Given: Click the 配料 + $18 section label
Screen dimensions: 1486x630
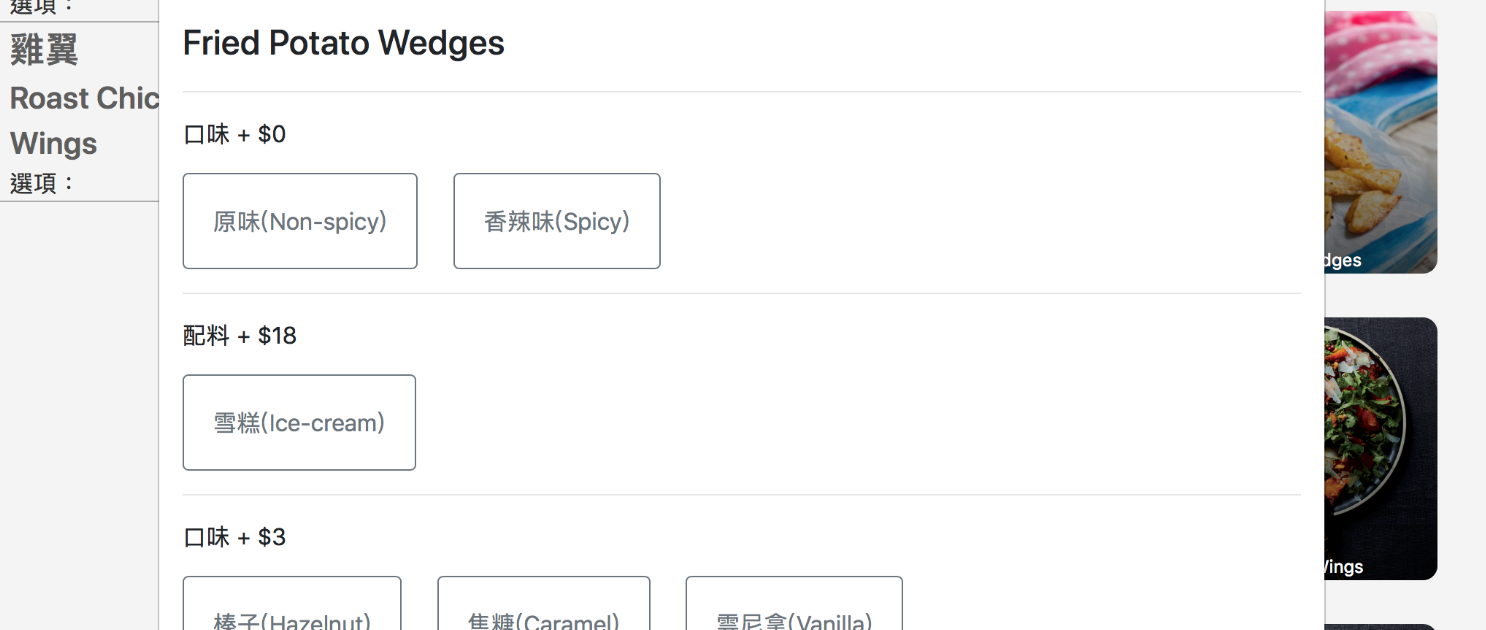Looking at the screenshot, I should point(240,335).
